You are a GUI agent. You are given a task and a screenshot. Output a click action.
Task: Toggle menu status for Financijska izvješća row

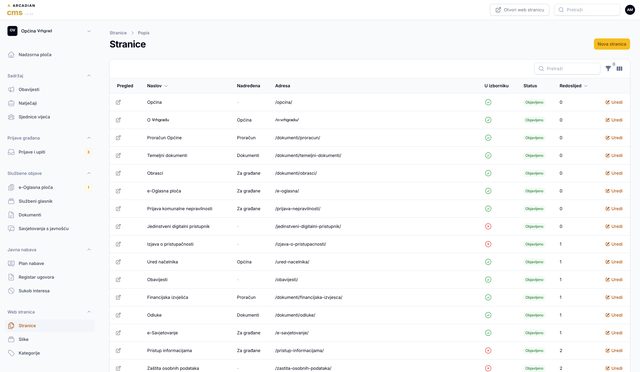pos(488,298)
